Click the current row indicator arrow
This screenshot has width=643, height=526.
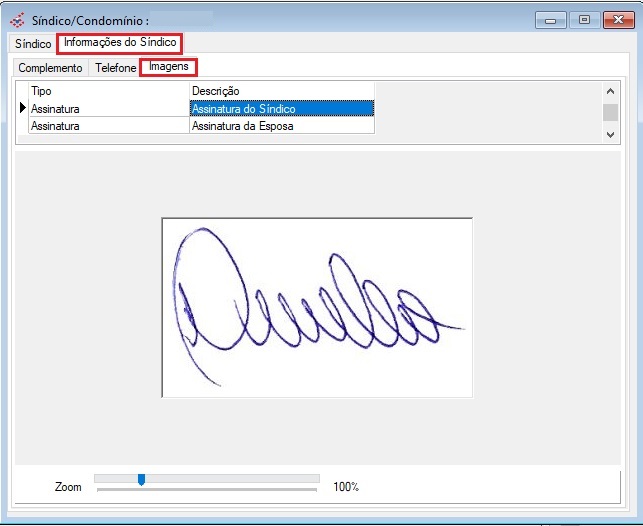pos(22,108)
